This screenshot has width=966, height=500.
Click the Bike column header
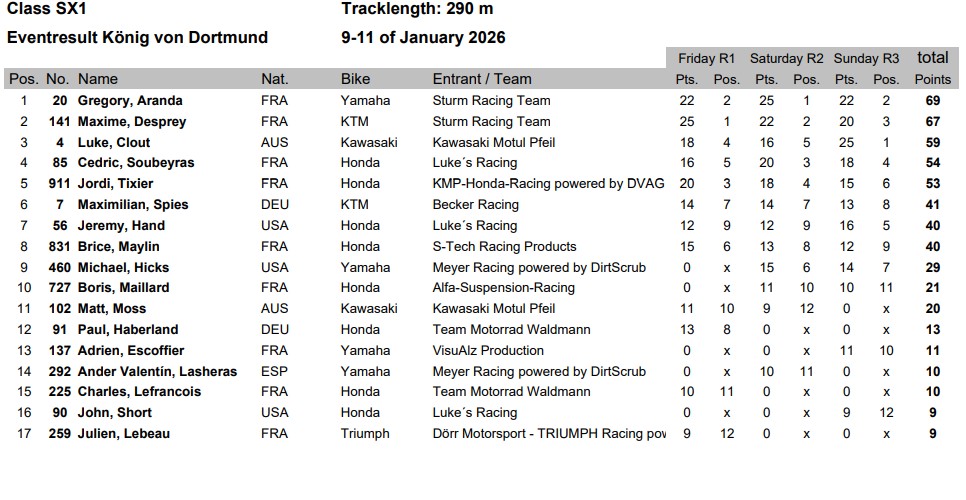point(355,79)
